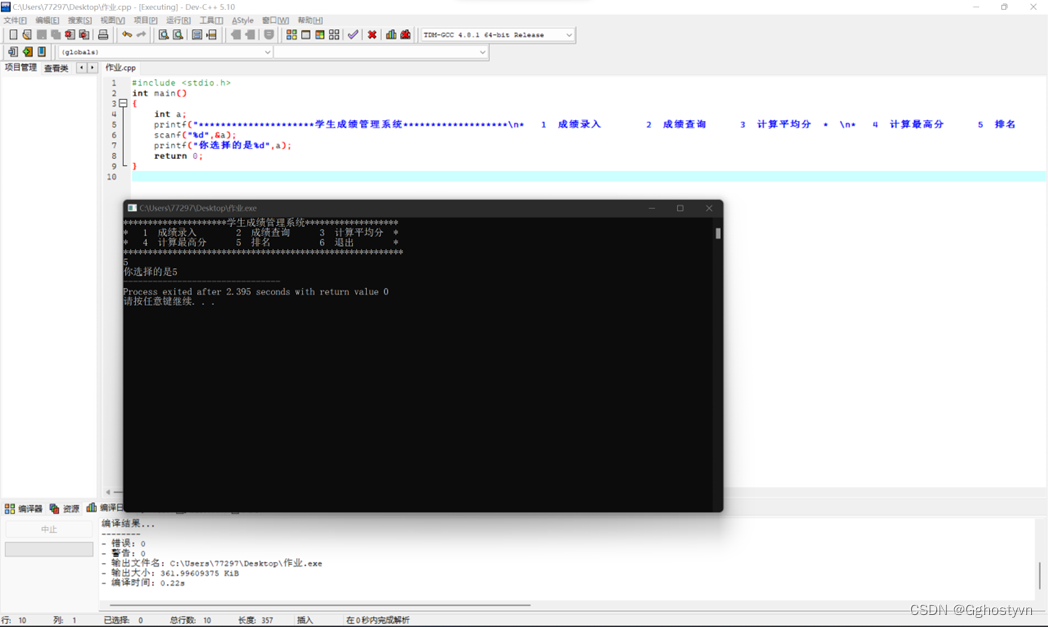Click the scanf("%d",&a); code line
This screenshot has width=1048, height=627.
point(194,135)
